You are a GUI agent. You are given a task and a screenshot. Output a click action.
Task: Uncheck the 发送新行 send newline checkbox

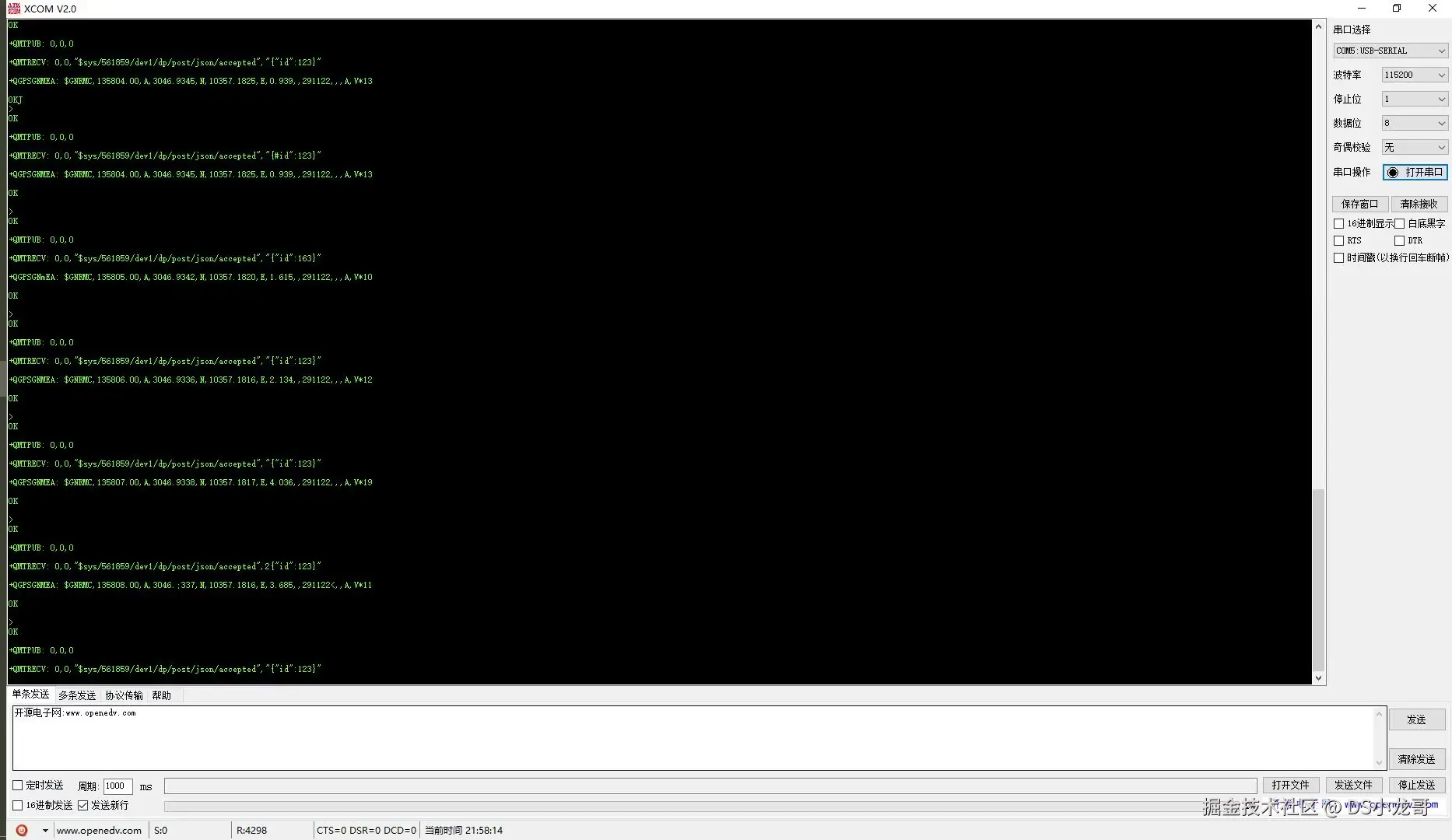tap(83, 806)
